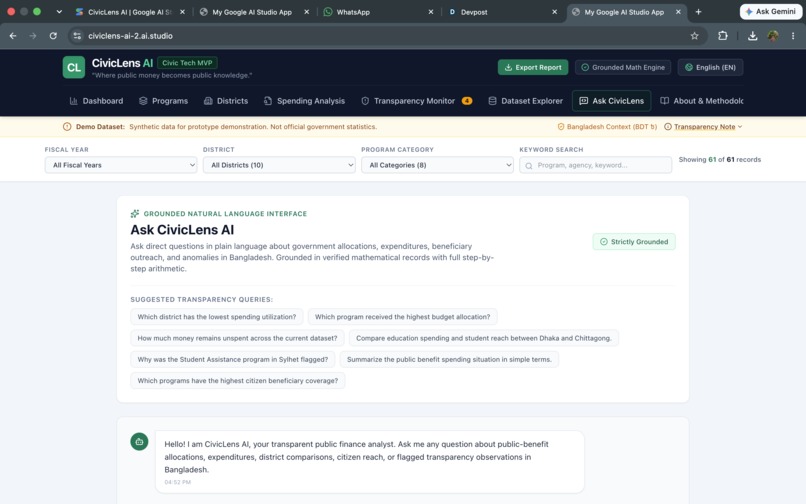
Task: Close the Devpost tab
Action: [x=554, y=12]
